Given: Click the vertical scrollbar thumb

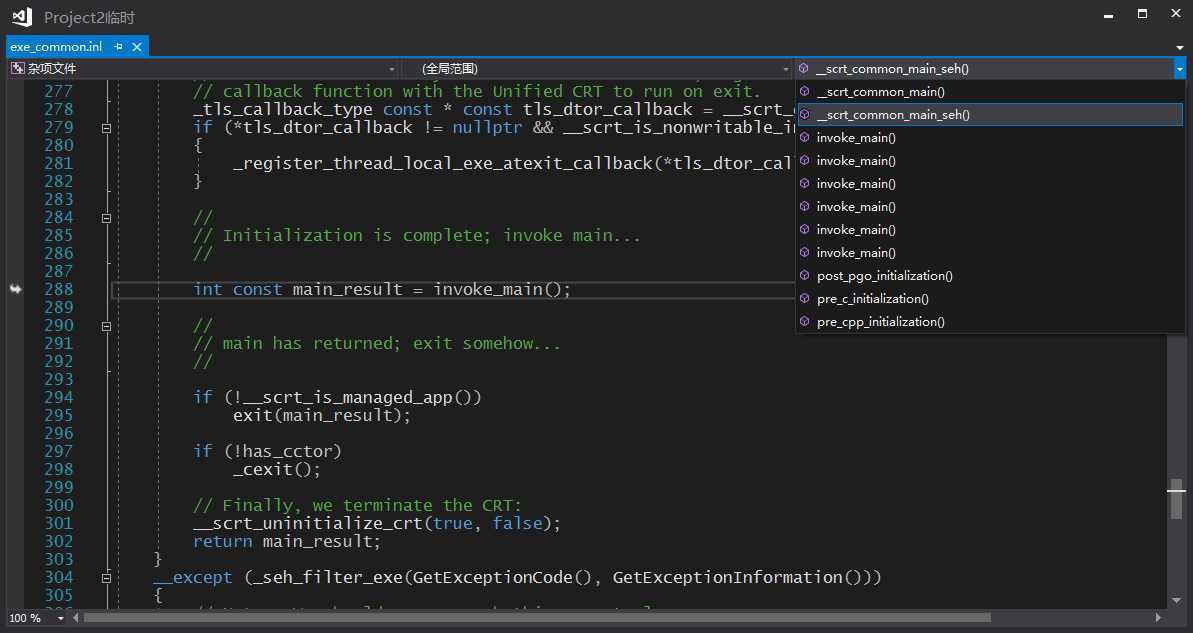Looking at the screenshot, I should (x=1176, y=499).
